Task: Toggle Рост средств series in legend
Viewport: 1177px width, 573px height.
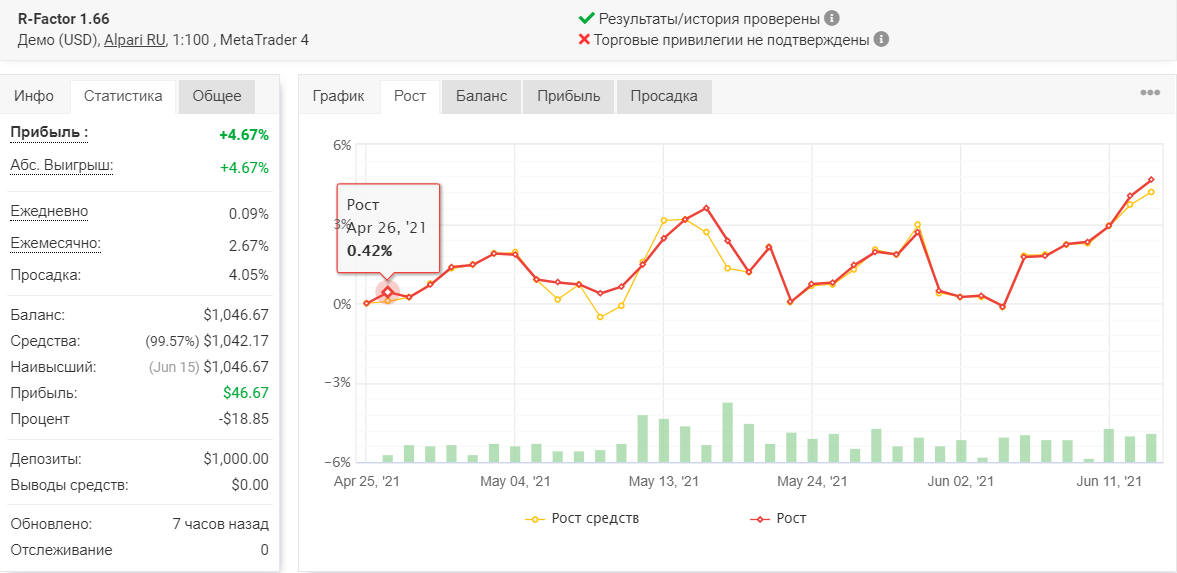Action: (x=582, y=518)
